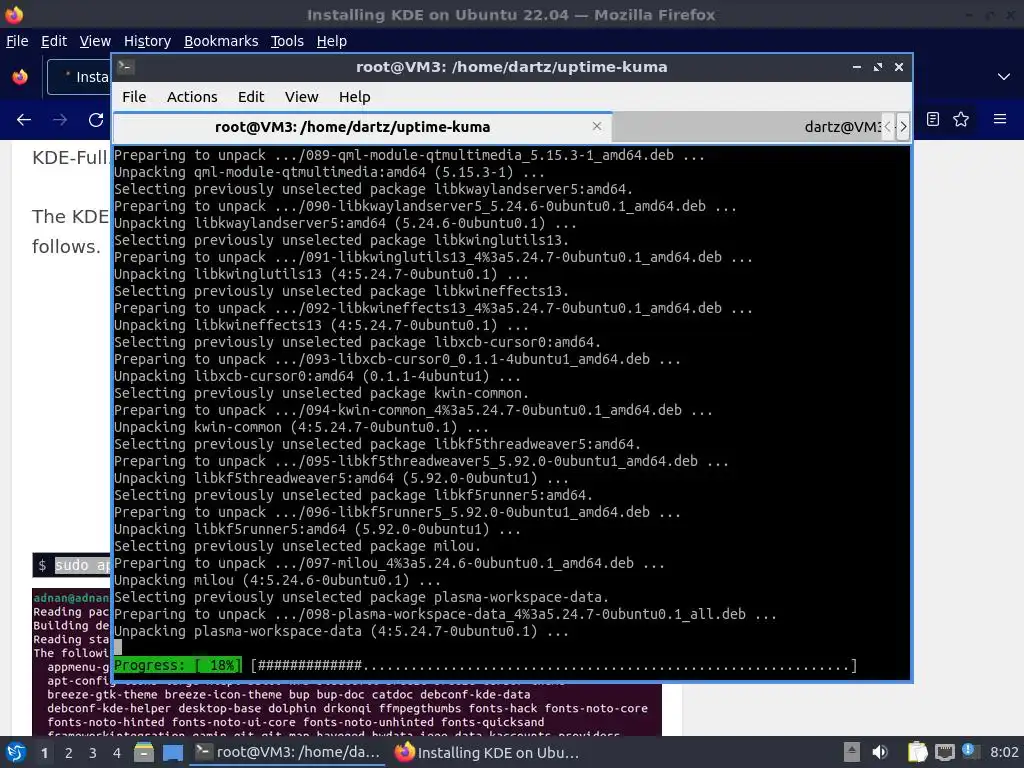Select the Installing KDE Firefox taskbar entry
The image size is (1024, 768).
487,752
